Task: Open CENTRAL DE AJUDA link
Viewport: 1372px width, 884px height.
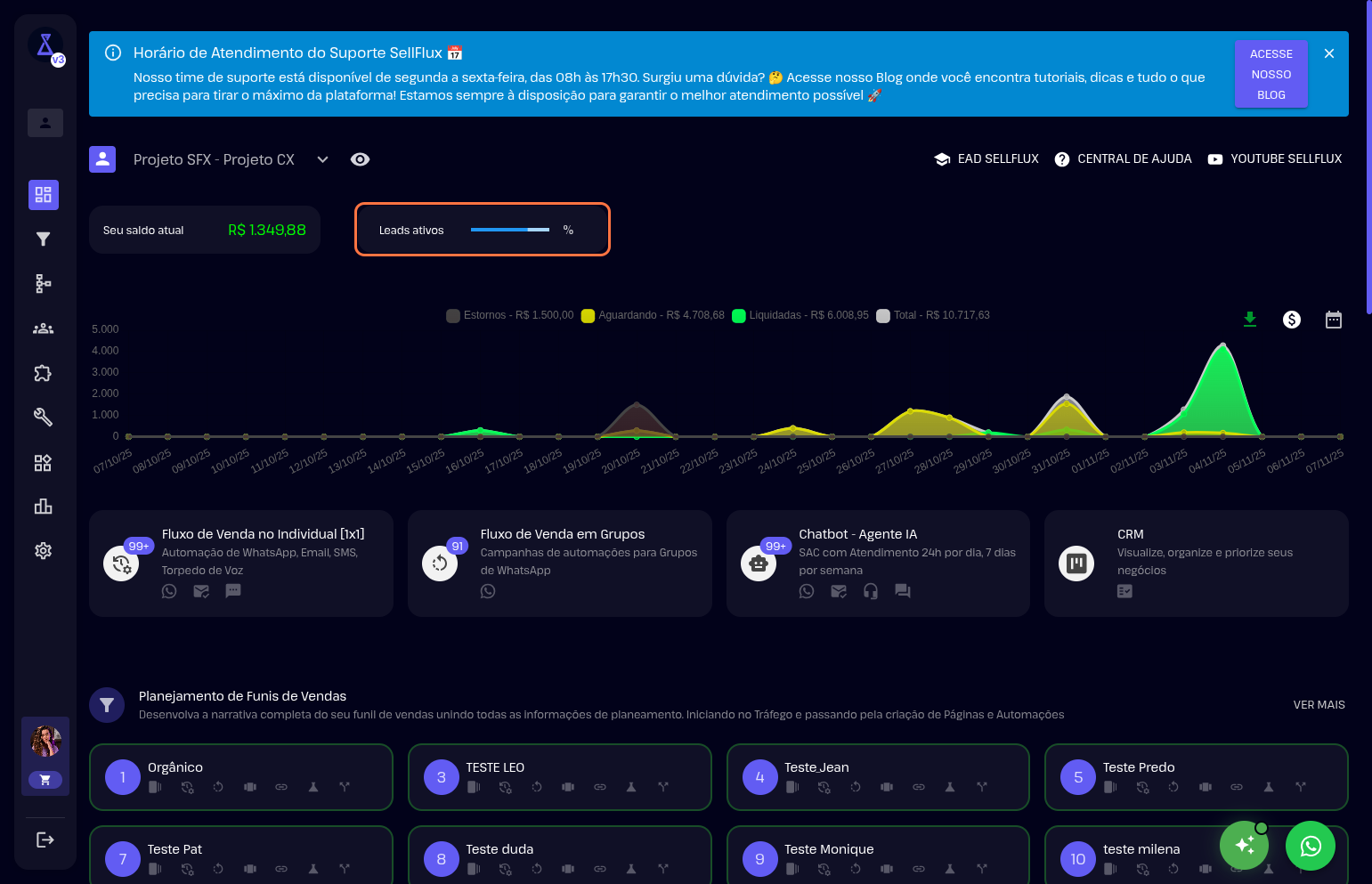Action: pyautogui.click(x=1123, y=159)
